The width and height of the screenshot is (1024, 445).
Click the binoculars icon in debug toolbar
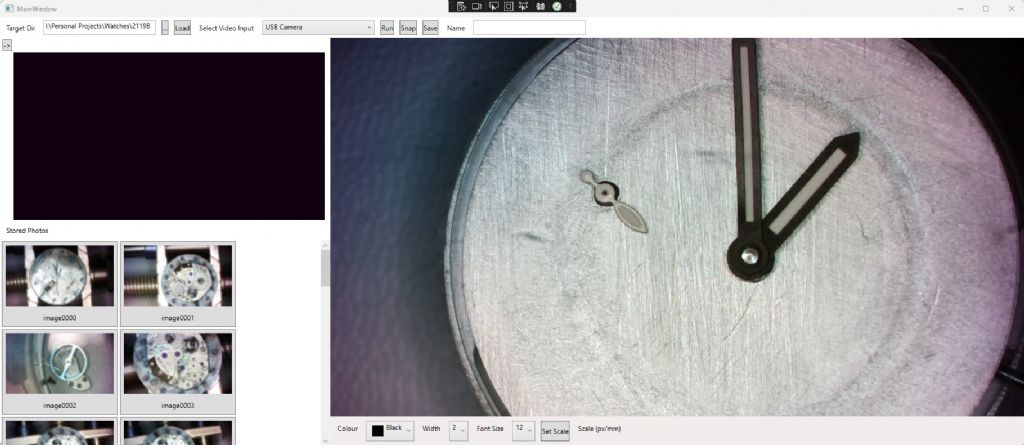(540, 6)
